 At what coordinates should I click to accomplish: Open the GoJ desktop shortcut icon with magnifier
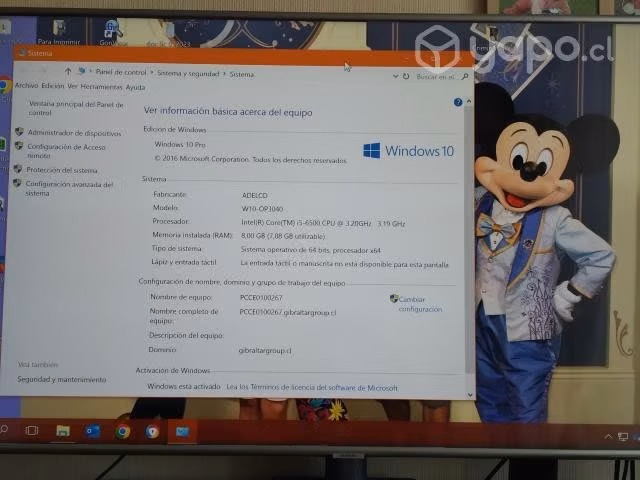(112, 31)
